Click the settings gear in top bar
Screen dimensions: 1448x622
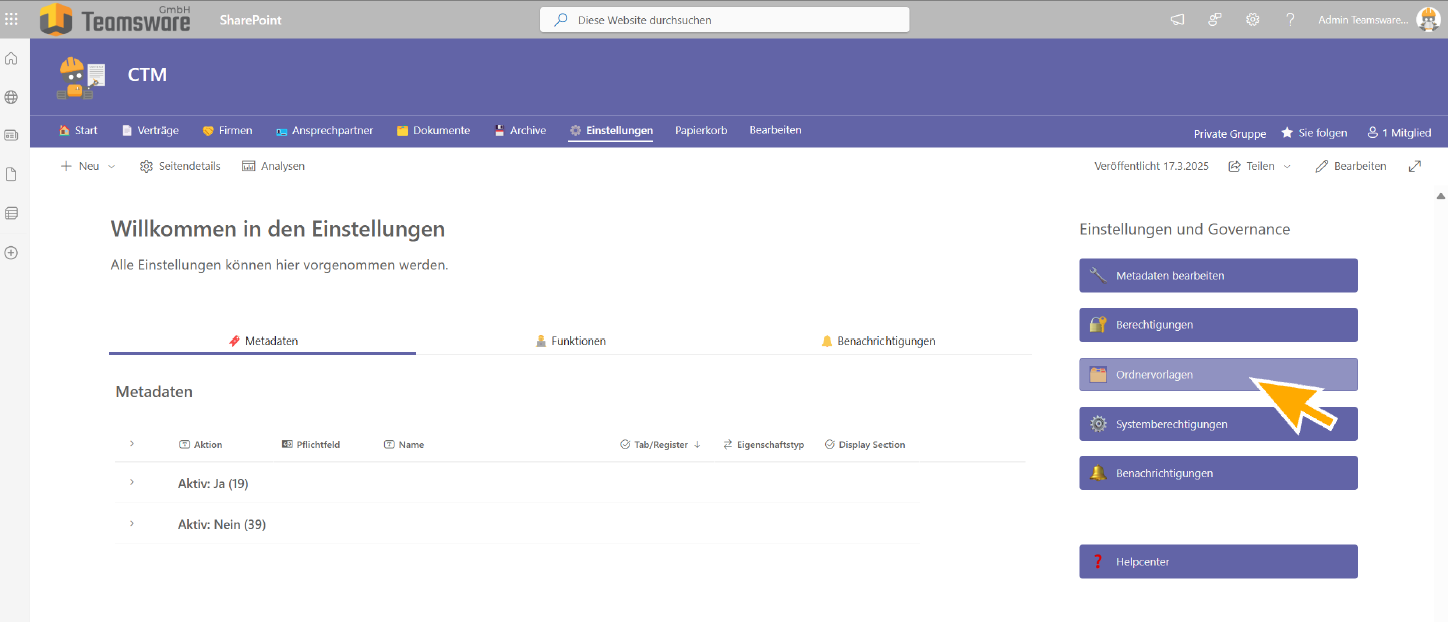tap(1252, 20)
